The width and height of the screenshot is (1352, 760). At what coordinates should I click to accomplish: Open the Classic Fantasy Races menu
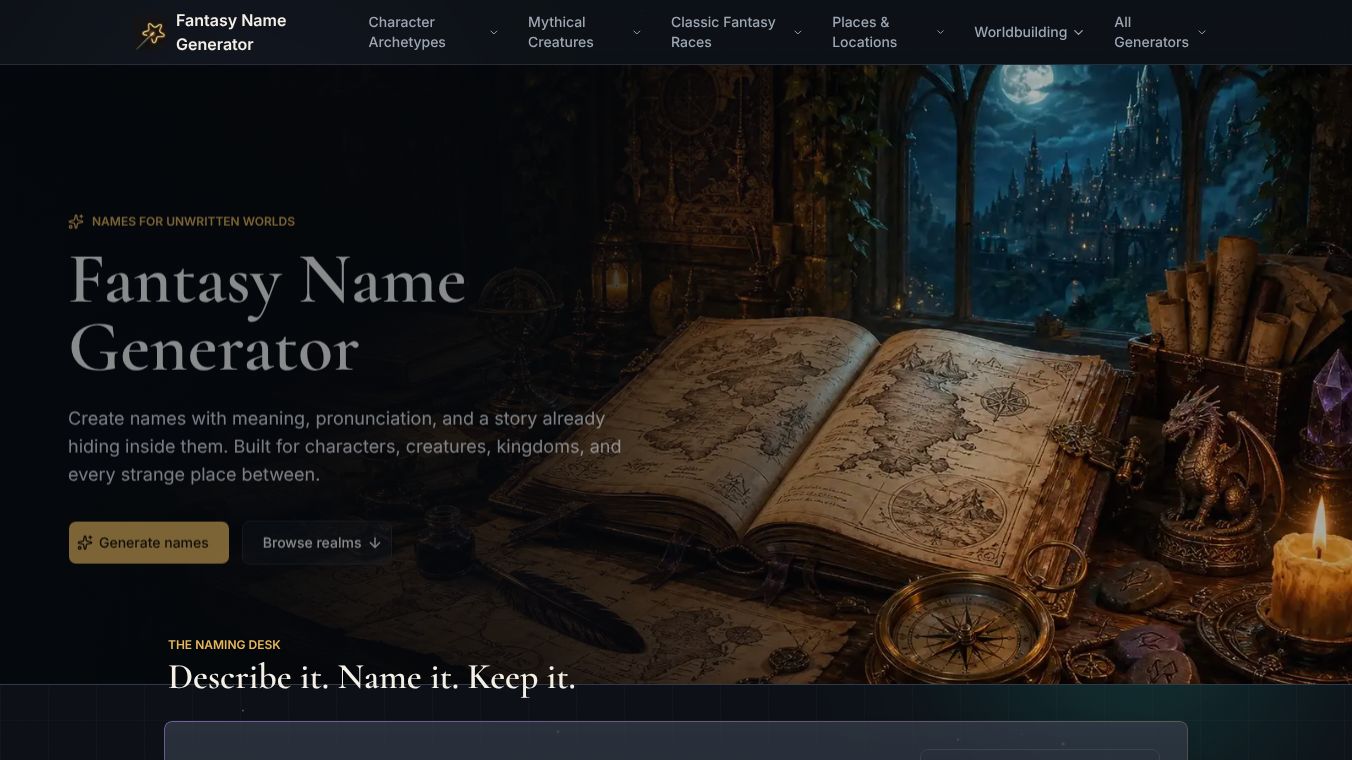click(x=736, y=32)
